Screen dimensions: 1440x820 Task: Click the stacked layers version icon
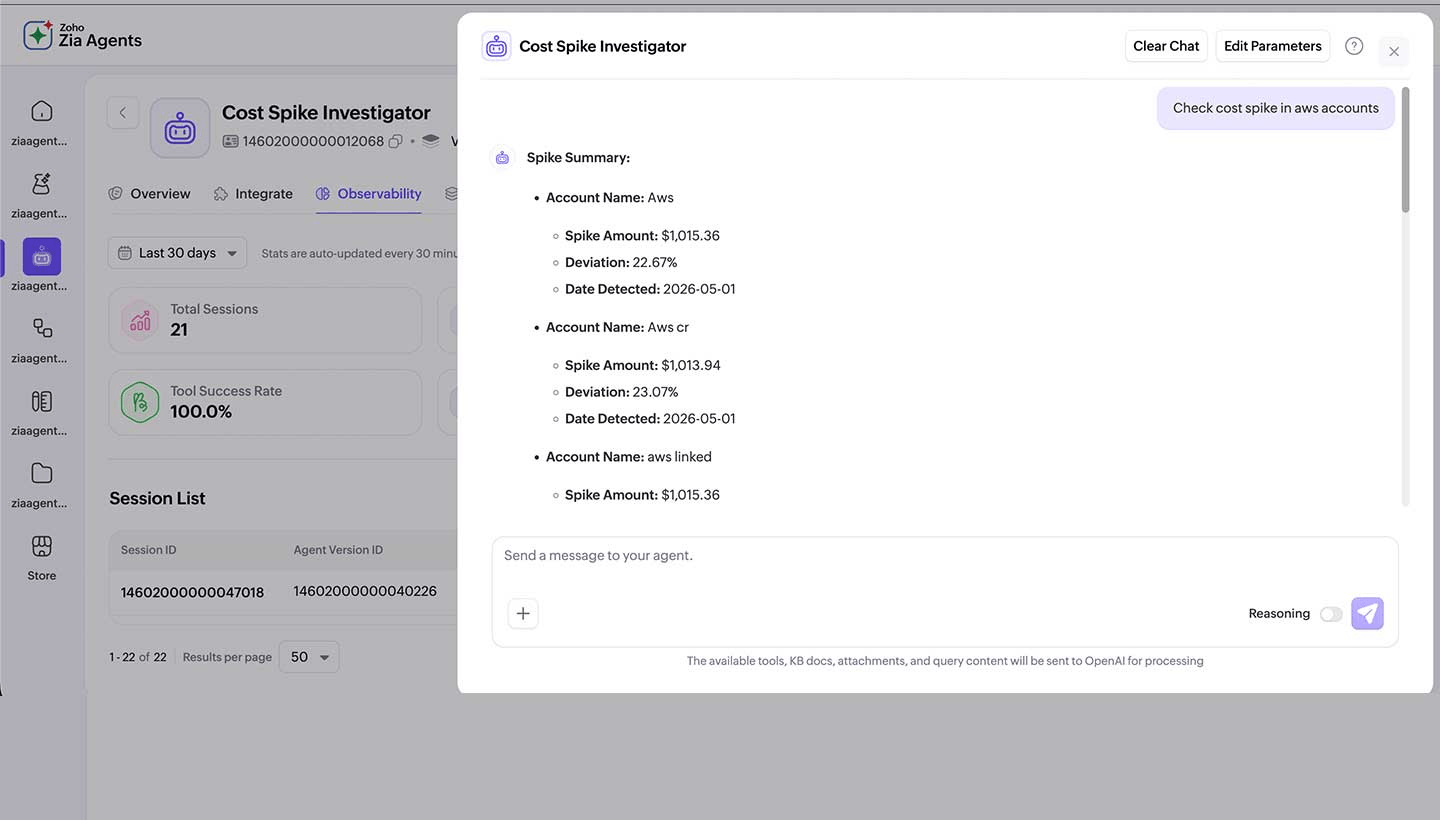click(x=431, y=141)
